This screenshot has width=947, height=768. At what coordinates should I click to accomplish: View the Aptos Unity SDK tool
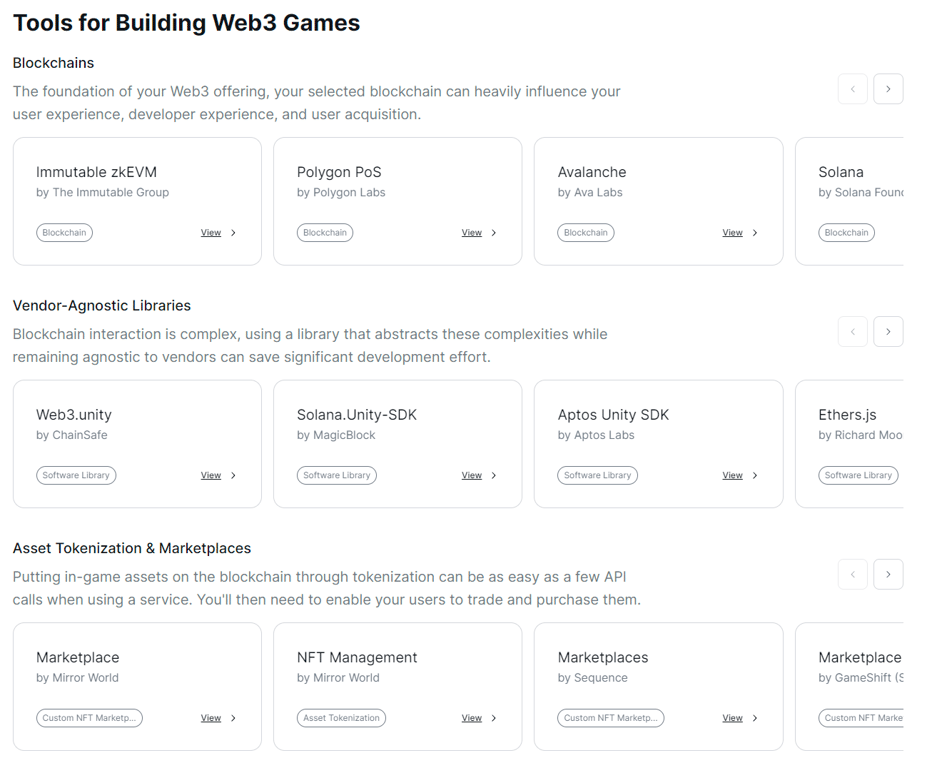click(x=731, y=475)
